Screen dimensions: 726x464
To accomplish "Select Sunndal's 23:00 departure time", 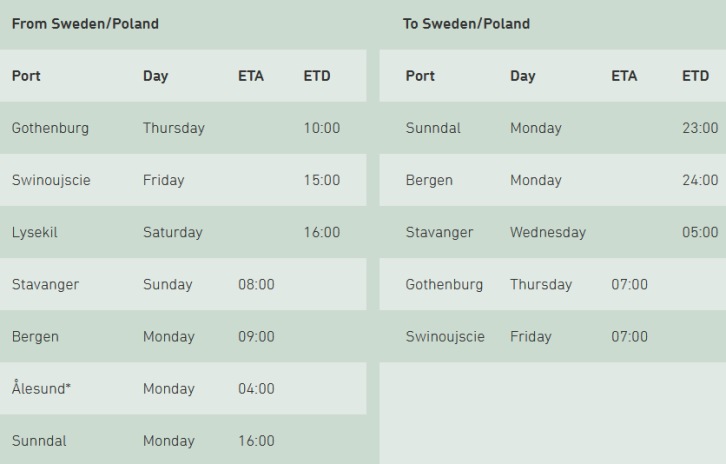I will pyautogui.click(x=699, y=128).
